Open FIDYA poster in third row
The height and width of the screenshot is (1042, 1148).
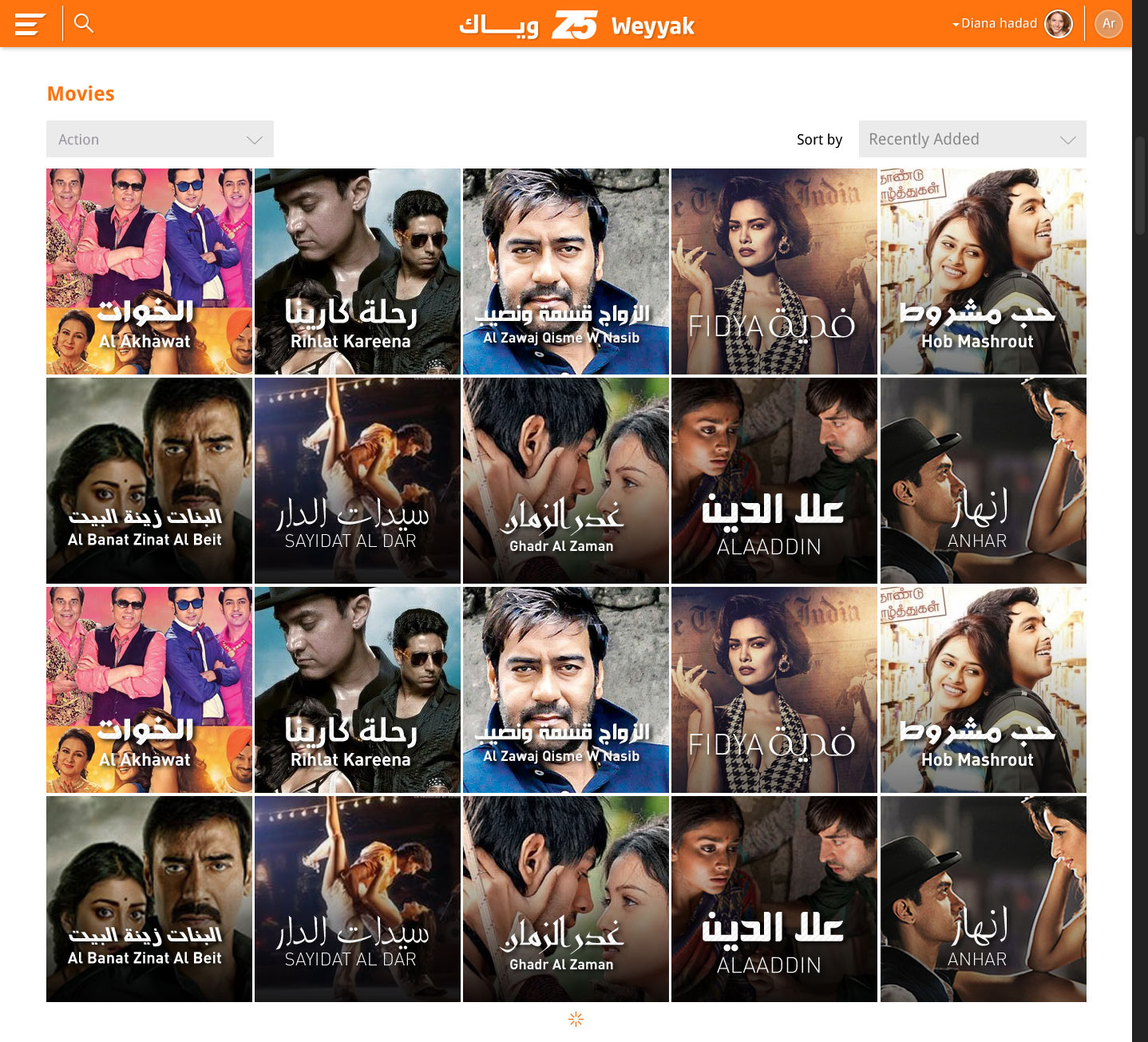tap(774, 690)
